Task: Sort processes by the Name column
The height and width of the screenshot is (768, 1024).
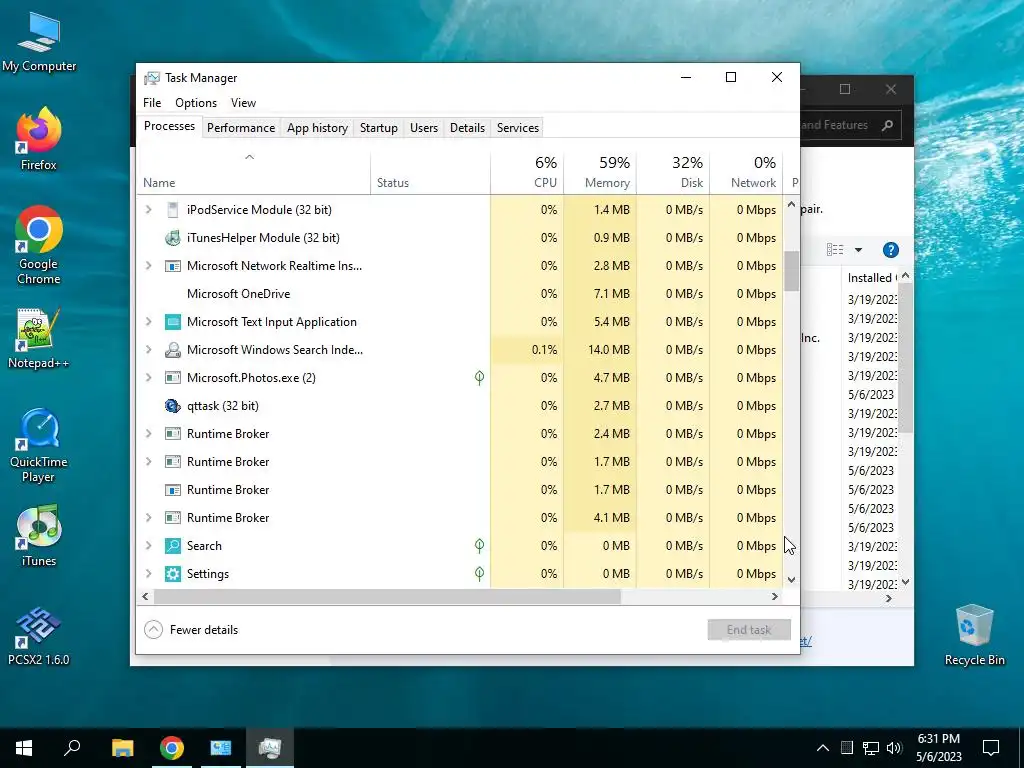Action: 253,174
